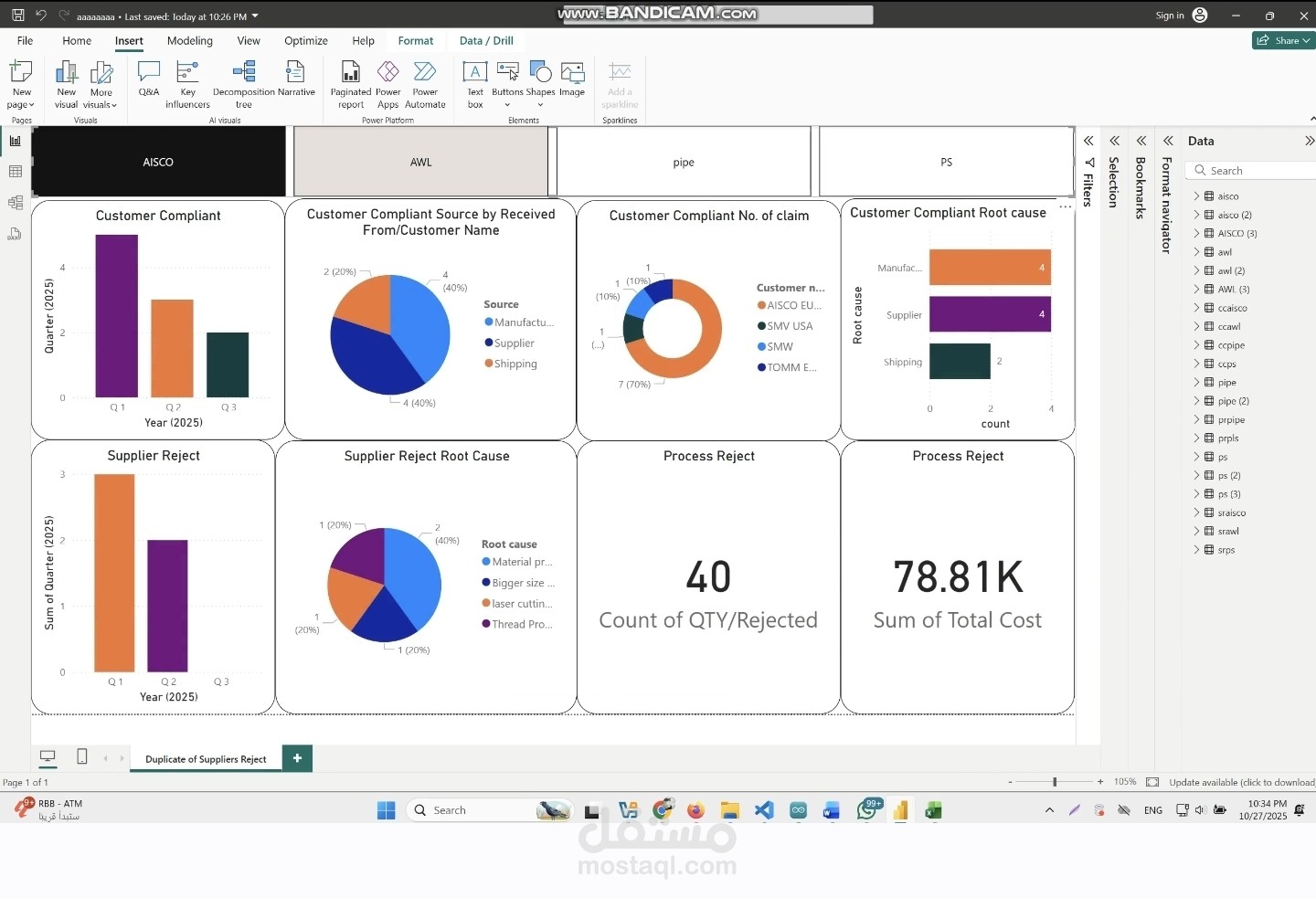Add a Narrative visual

click(x=296, y=79)
